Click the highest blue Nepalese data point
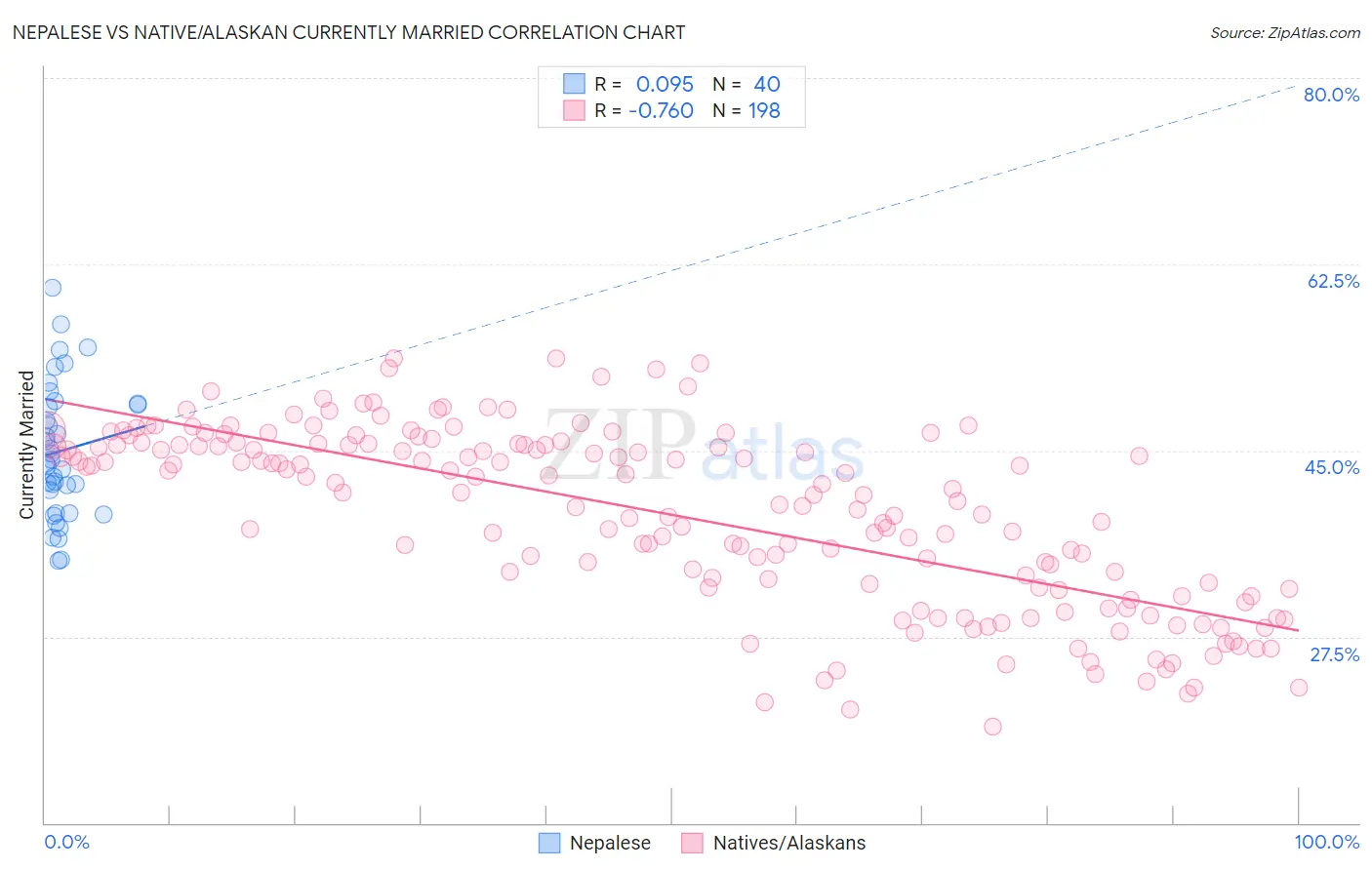1372x870 pixels. click(53, 288)
